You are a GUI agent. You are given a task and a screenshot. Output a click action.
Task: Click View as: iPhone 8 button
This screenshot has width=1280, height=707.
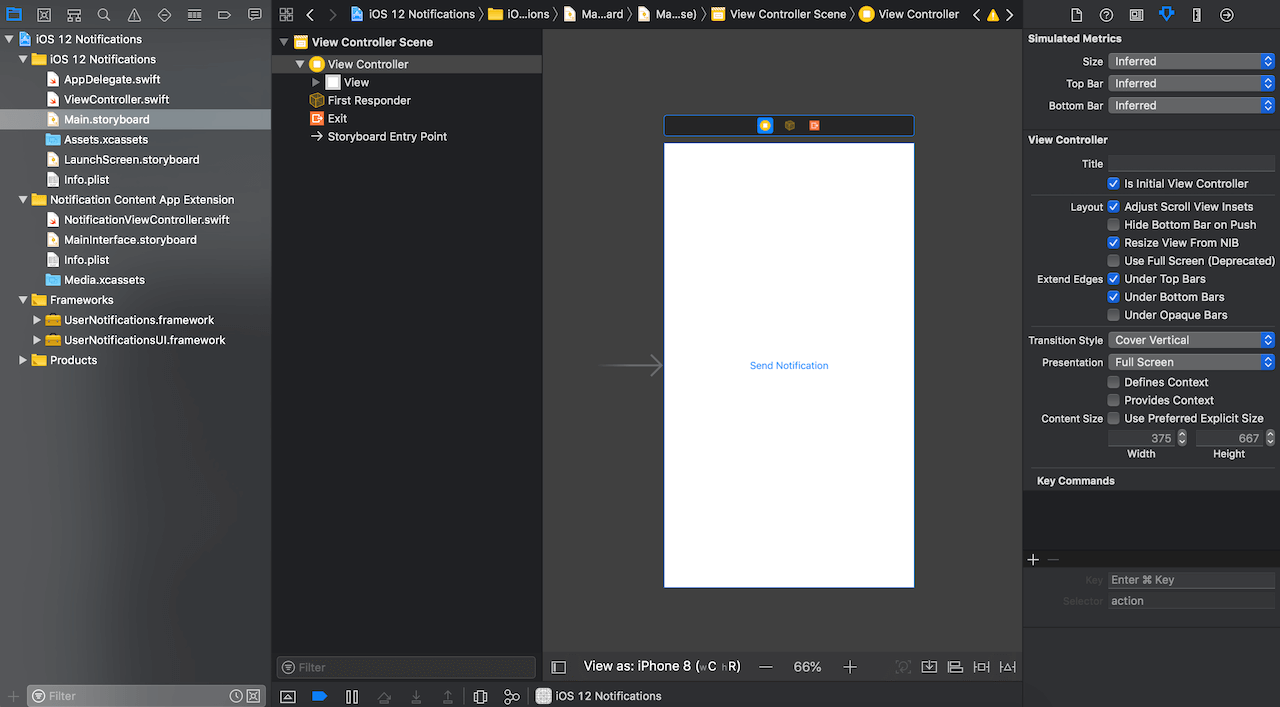coord(662,667)
